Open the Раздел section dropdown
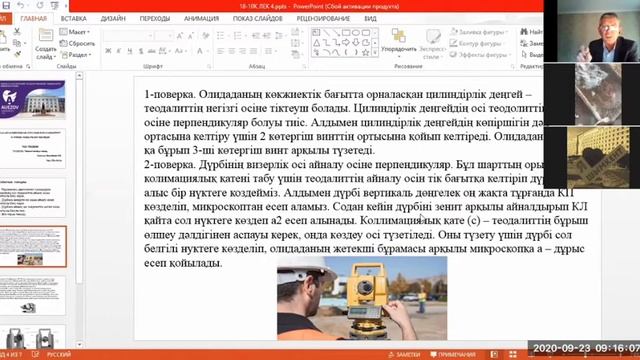 [76, 55]
